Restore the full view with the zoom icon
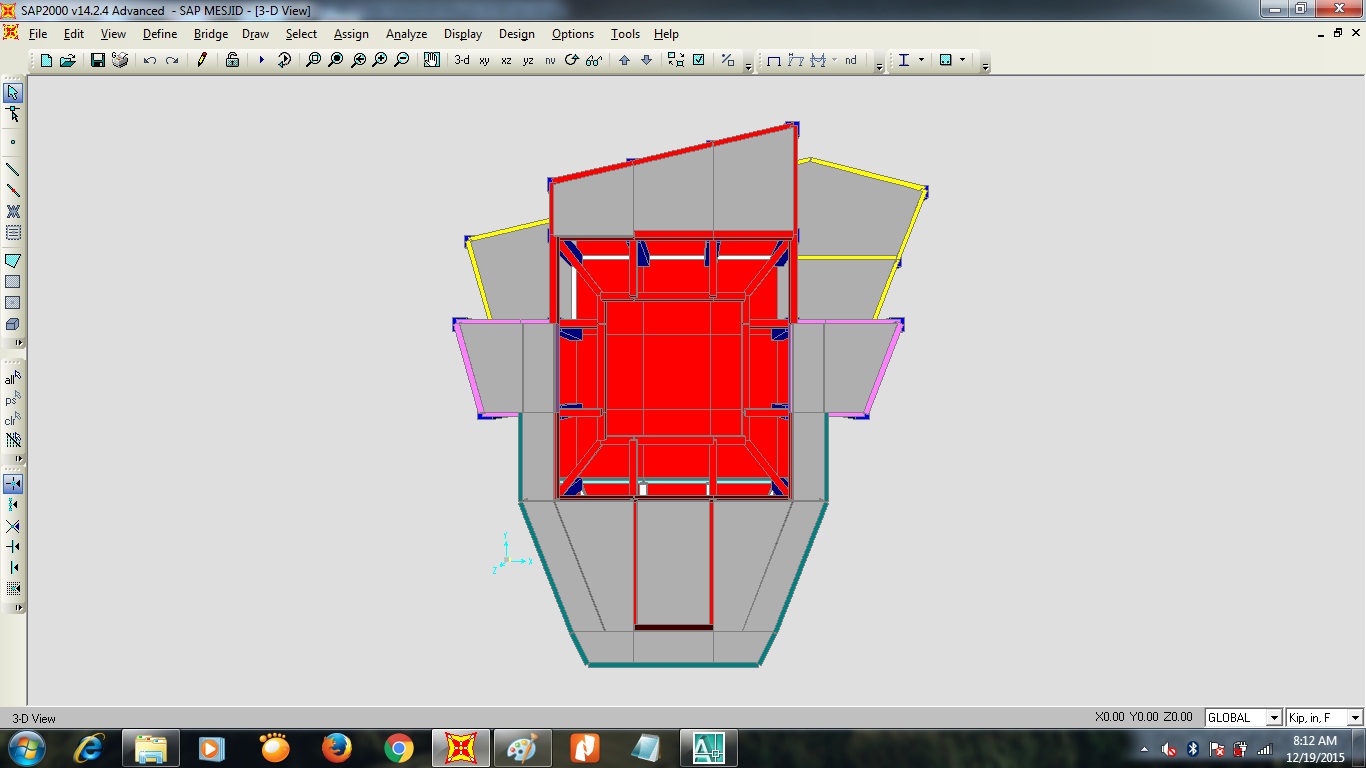 tap(335, 60)
